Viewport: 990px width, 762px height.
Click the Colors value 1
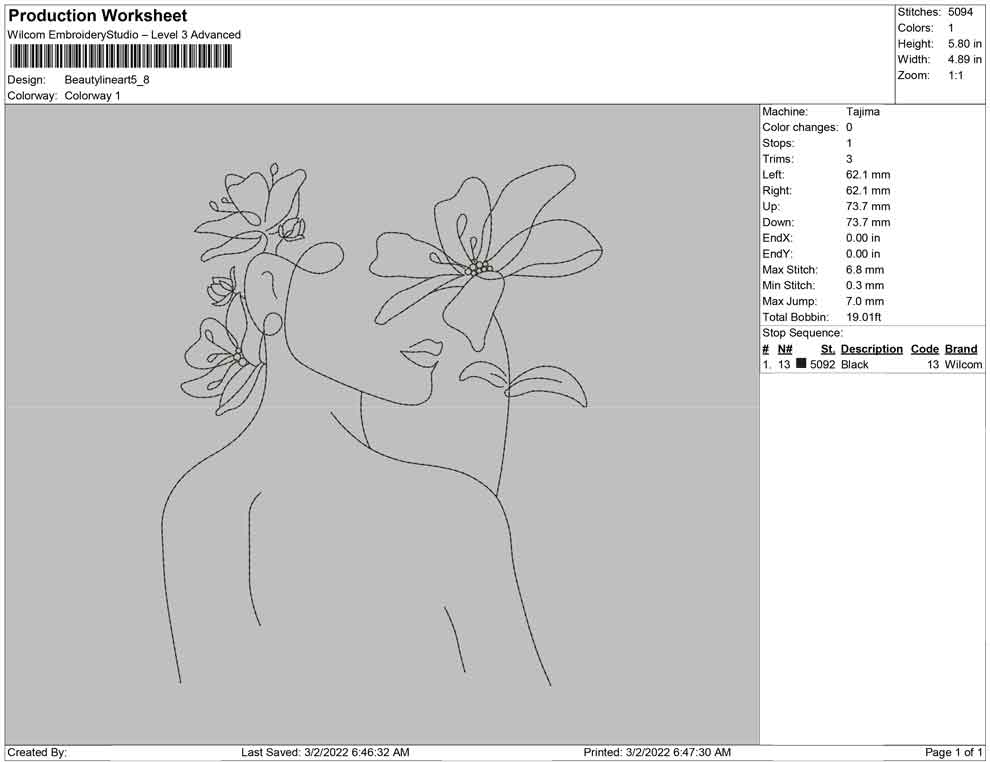pos(951,28)
